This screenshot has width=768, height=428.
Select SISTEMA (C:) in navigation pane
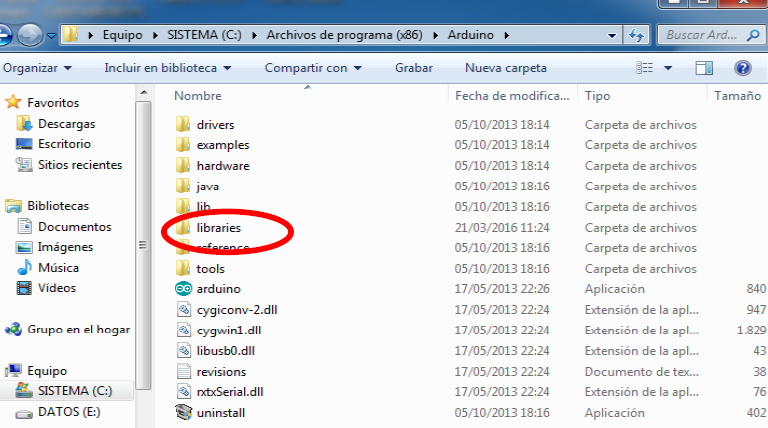[75, 390]
